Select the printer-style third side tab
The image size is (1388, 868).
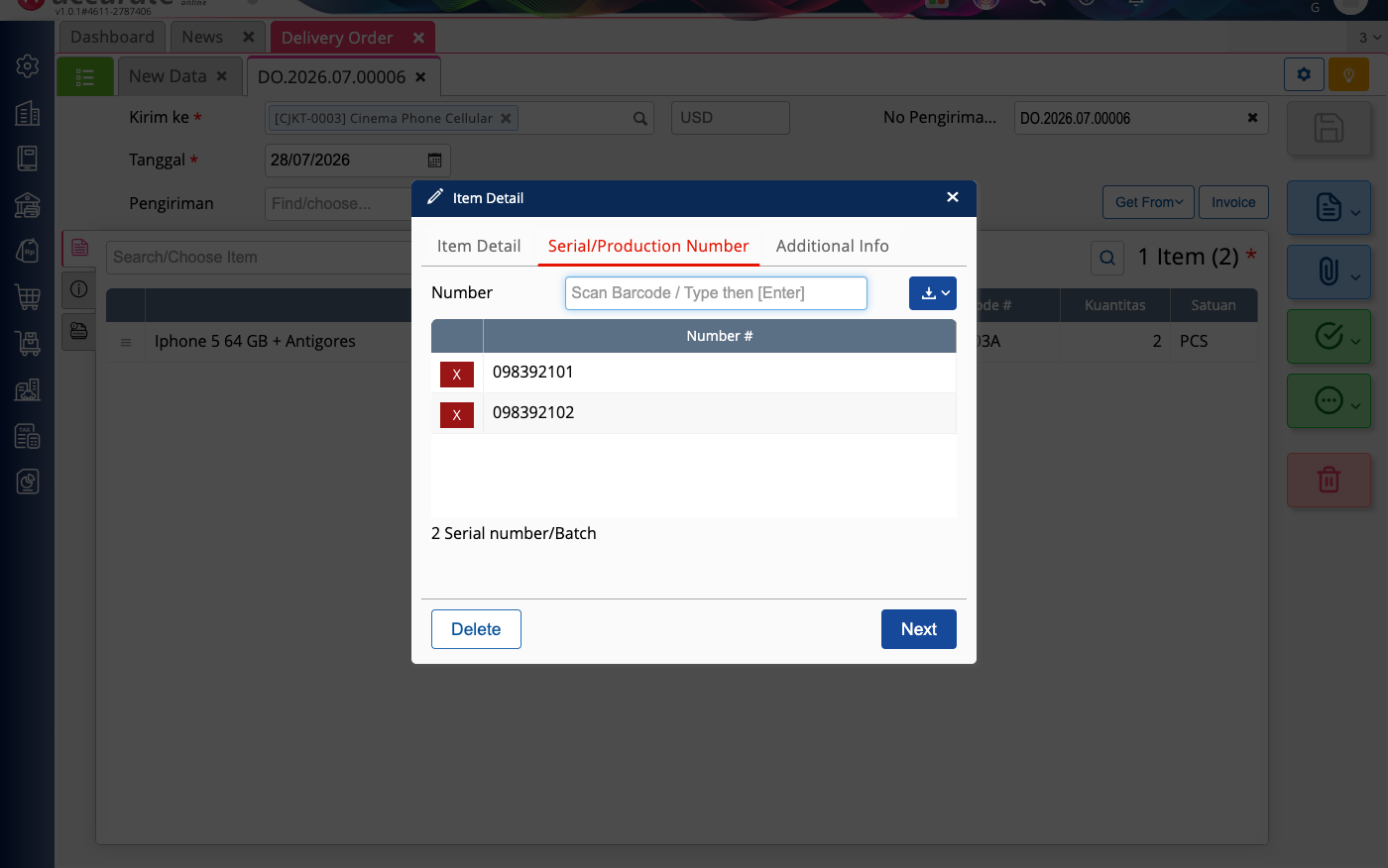pos(79,331)
